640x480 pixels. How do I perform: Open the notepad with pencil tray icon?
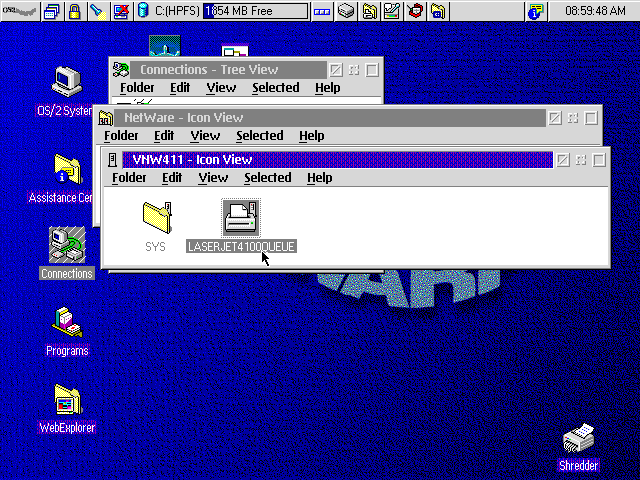(392, 11)
